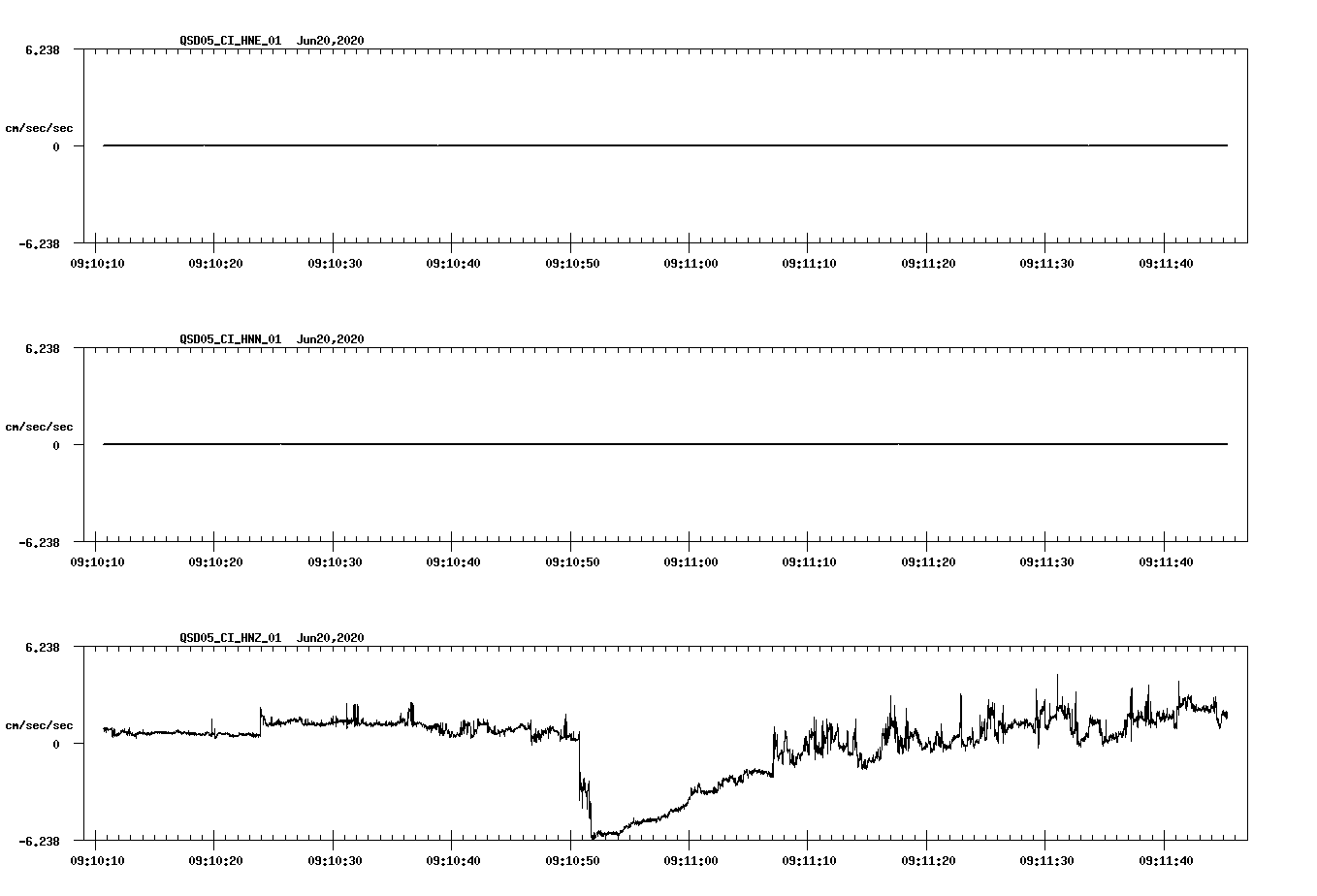
Task: Click the -6.238 lower limit on HNE plot
Action: (40, 243)
